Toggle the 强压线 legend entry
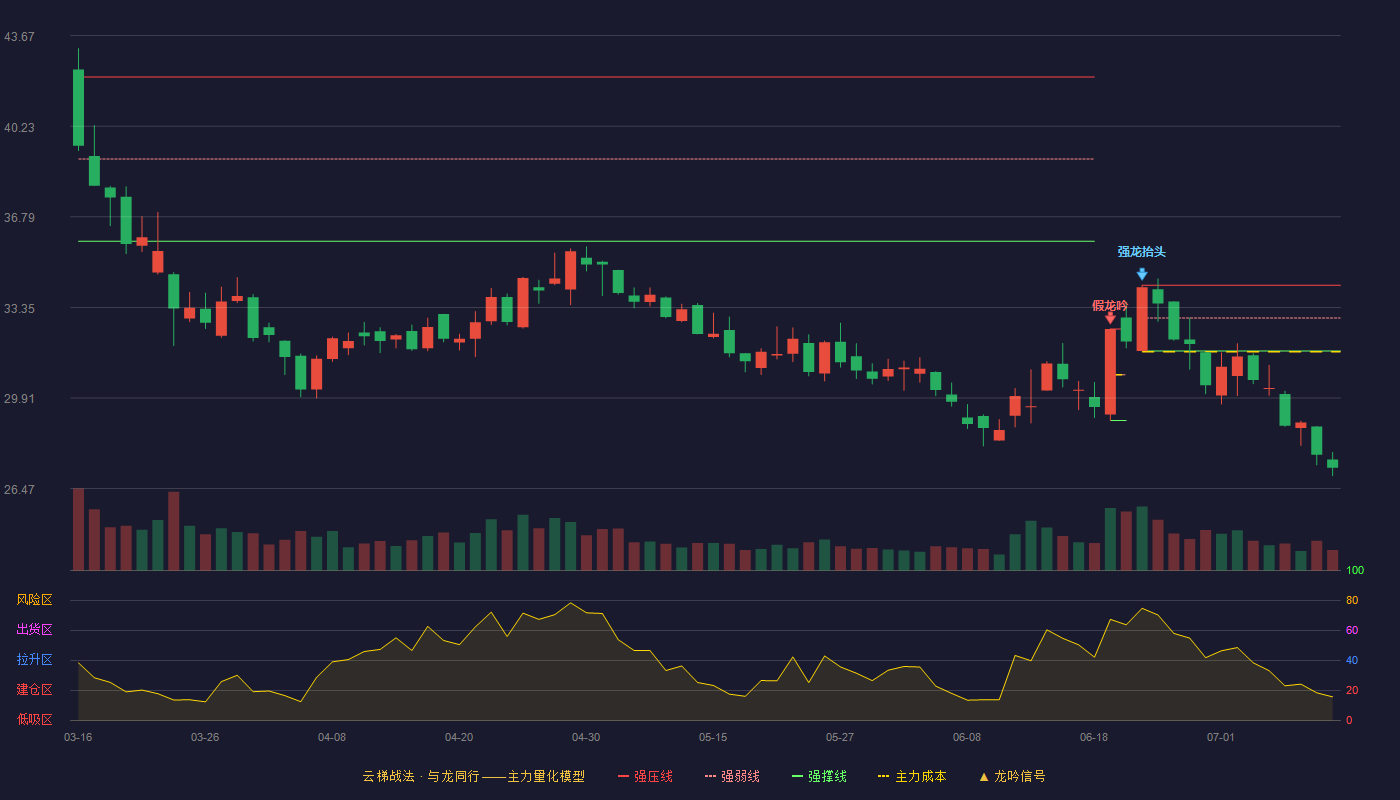This screenshot has height=800, width=1400. click(645, 776)
